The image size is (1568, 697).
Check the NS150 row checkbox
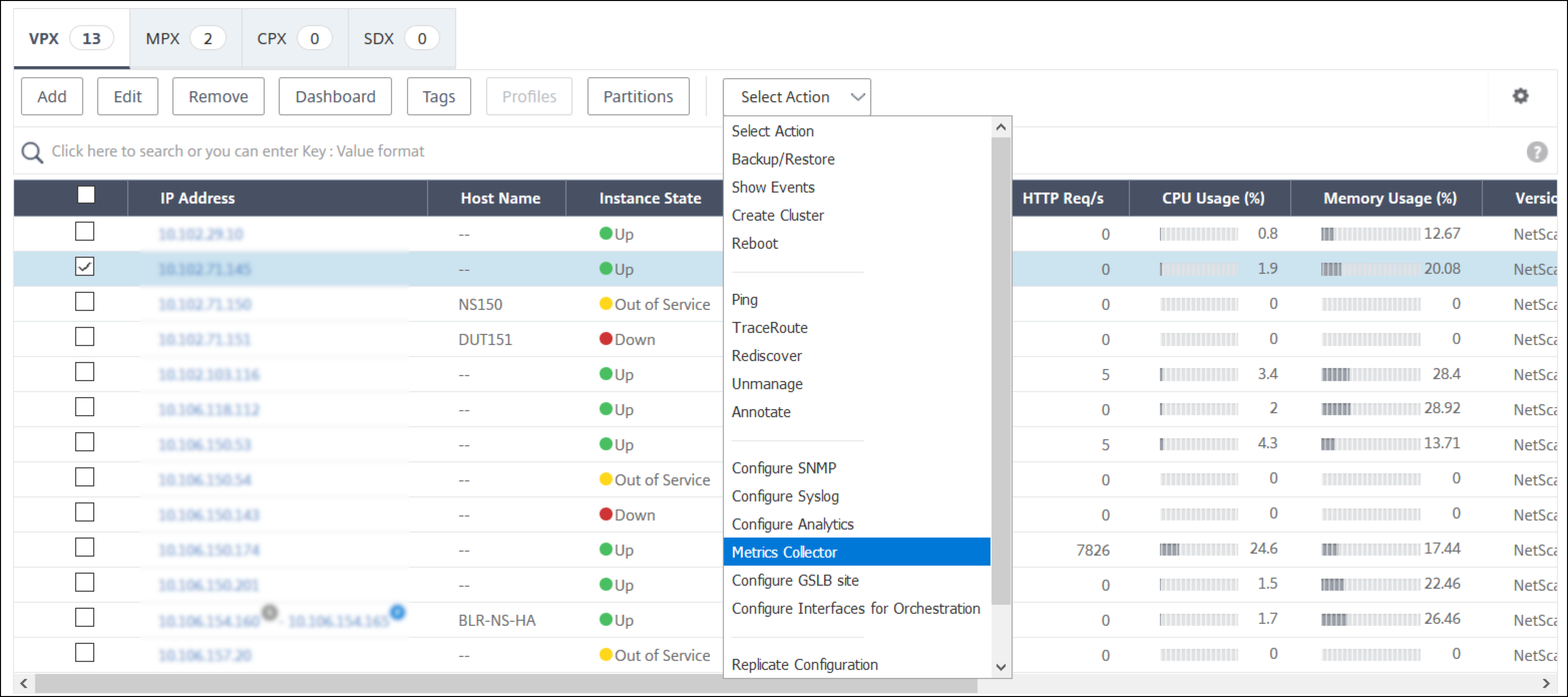point(85,302)
